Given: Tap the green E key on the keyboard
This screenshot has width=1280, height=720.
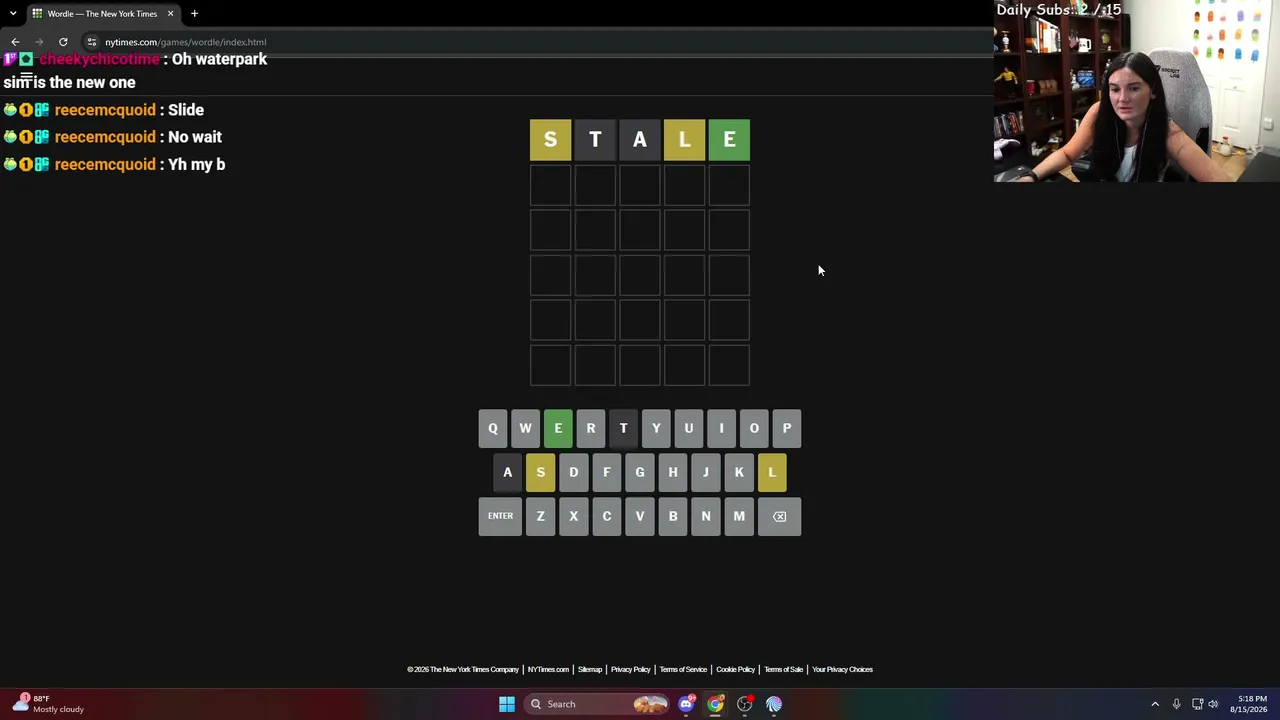Looking at the screenshot, I should pos(558,428).
